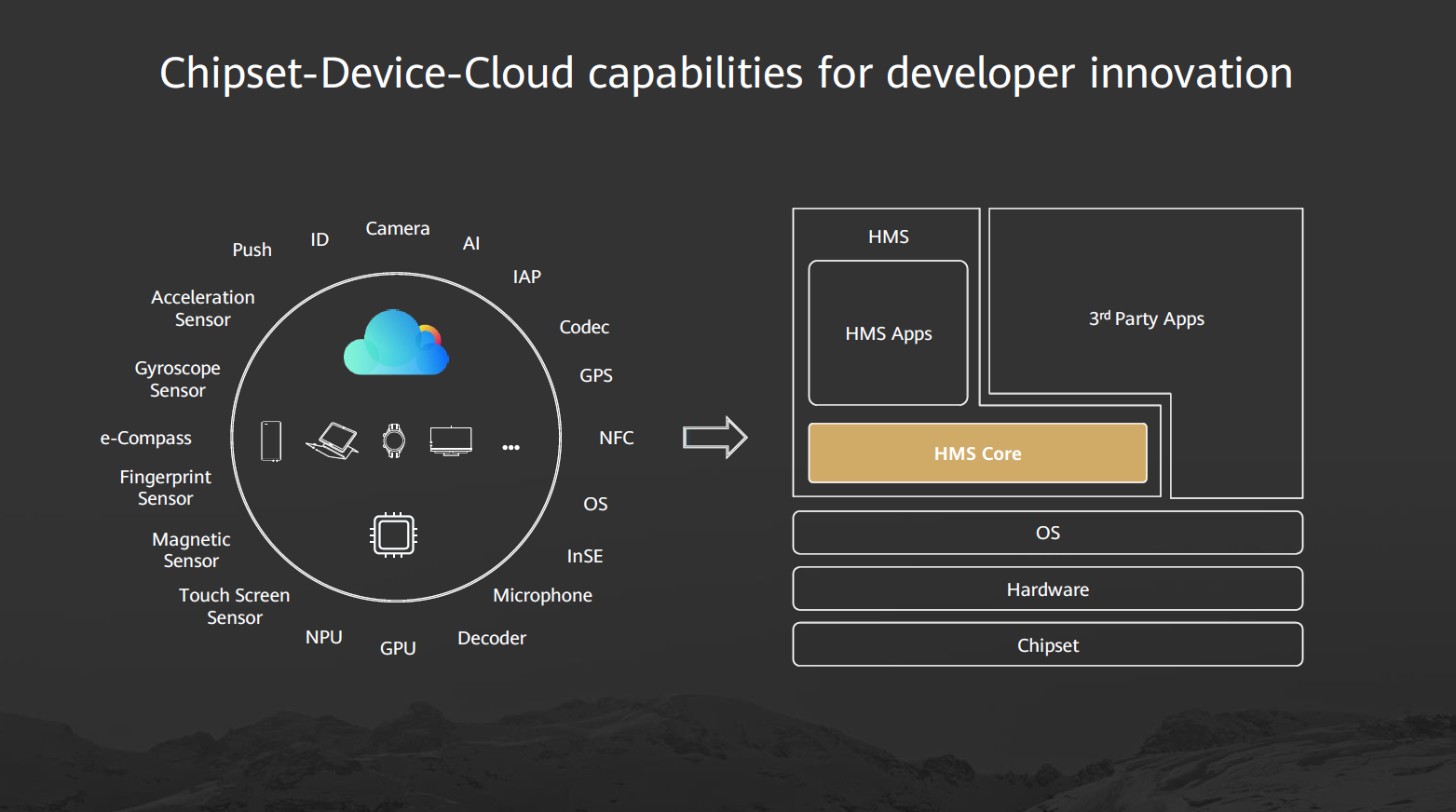The width and height of the screenshot is (1456, 812).
Task: Select the smartwatch icon
Action: click(394, 440)
